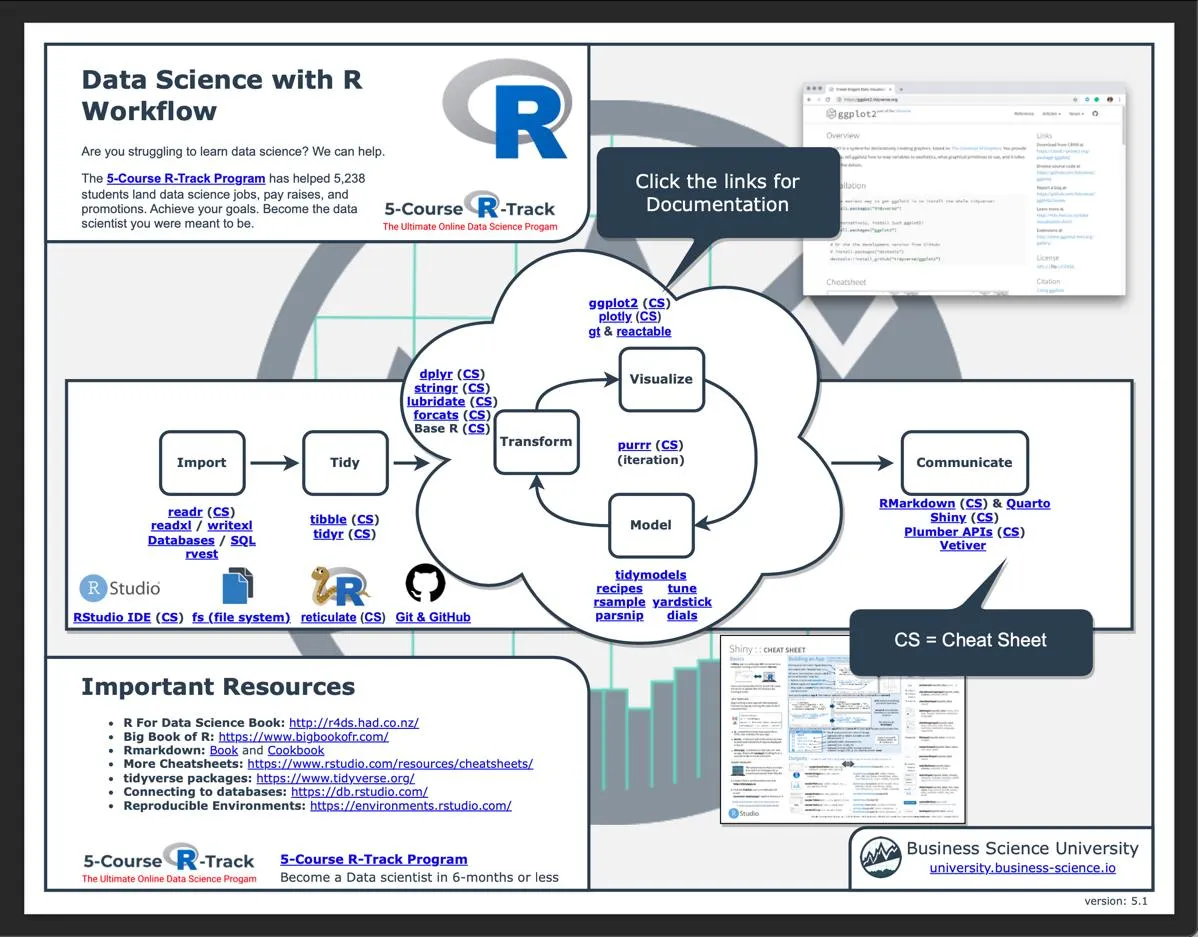
Task: Click the Transform workflow box
Action: coord(536,442)
